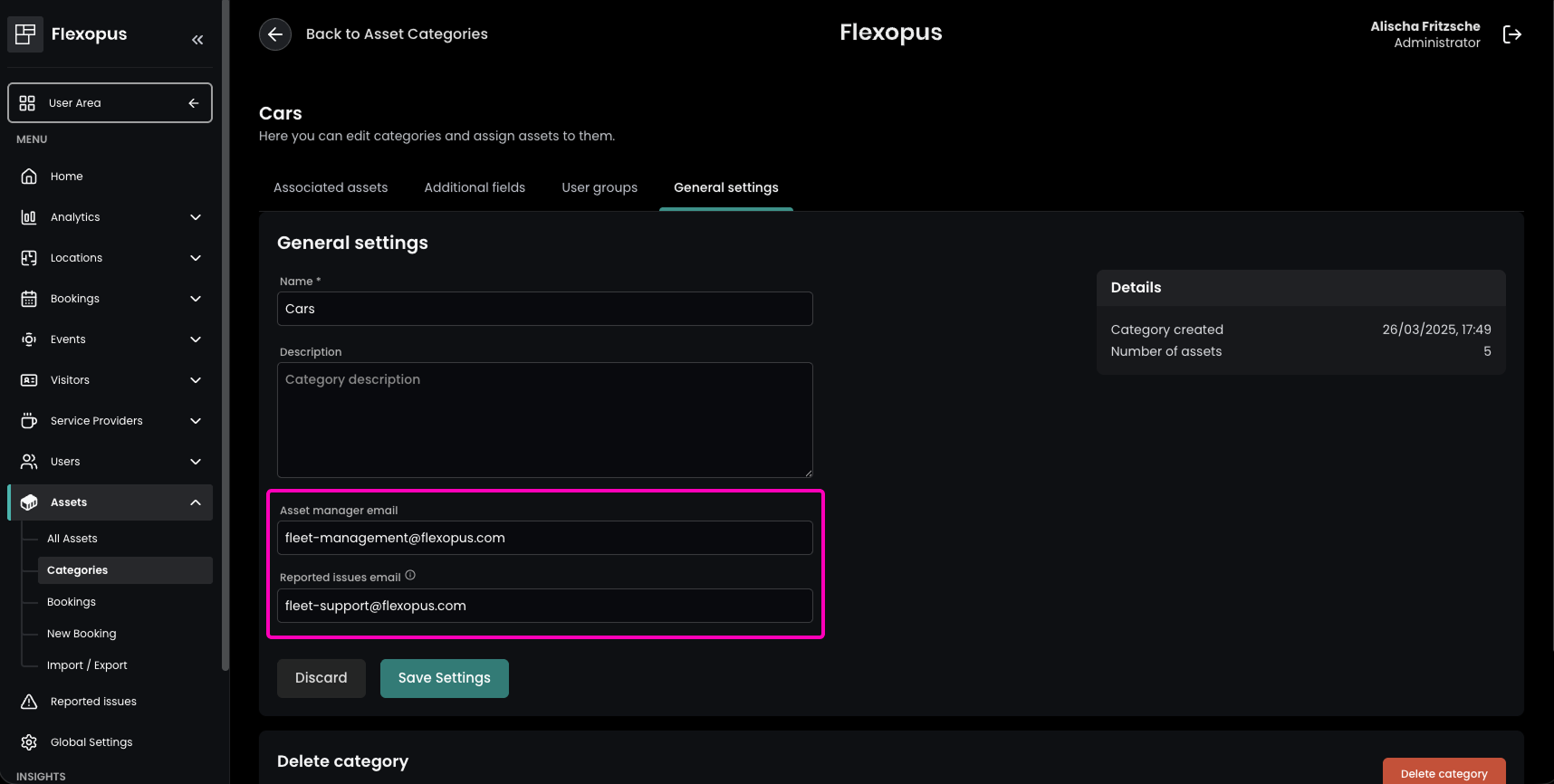Expand the Locations menu chevron
Screen dimensions: 1554x784
pyautogui.click(x=196, y=258)
